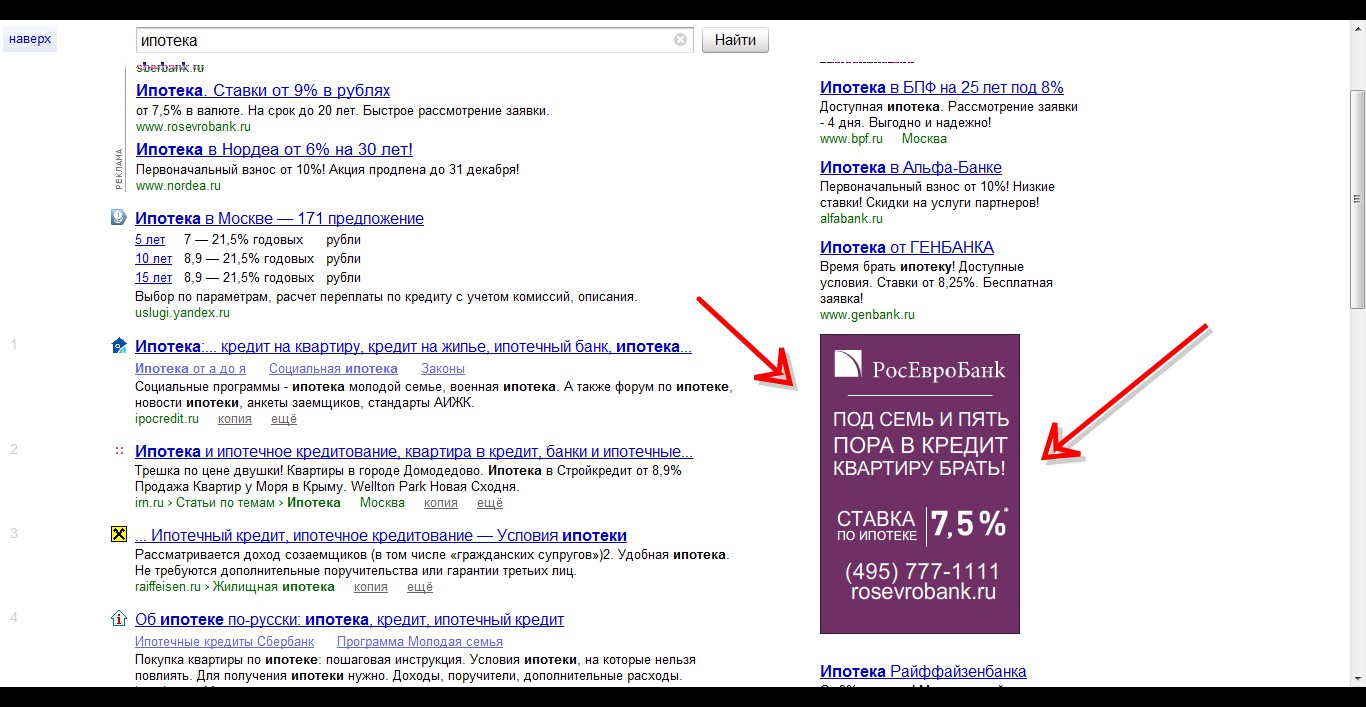
Task: Open 'Ипотека в БПФ на 25 лет под 8%' ad
Action: [942, 88]
